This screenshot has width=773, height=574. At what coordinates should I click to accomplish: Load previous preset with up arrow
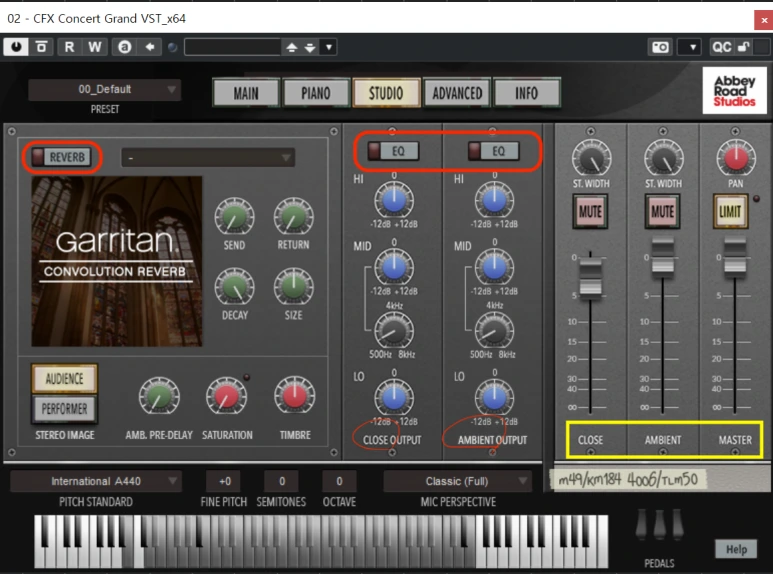point(291,47)
